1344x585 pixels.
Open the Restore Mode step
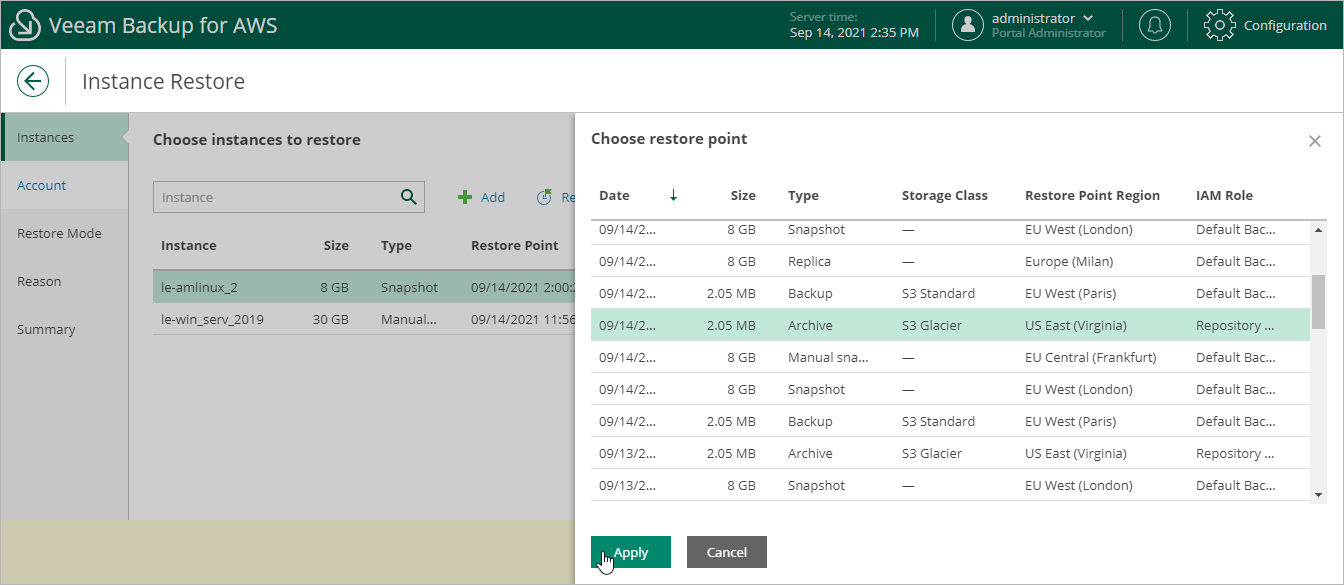[56, 233]
